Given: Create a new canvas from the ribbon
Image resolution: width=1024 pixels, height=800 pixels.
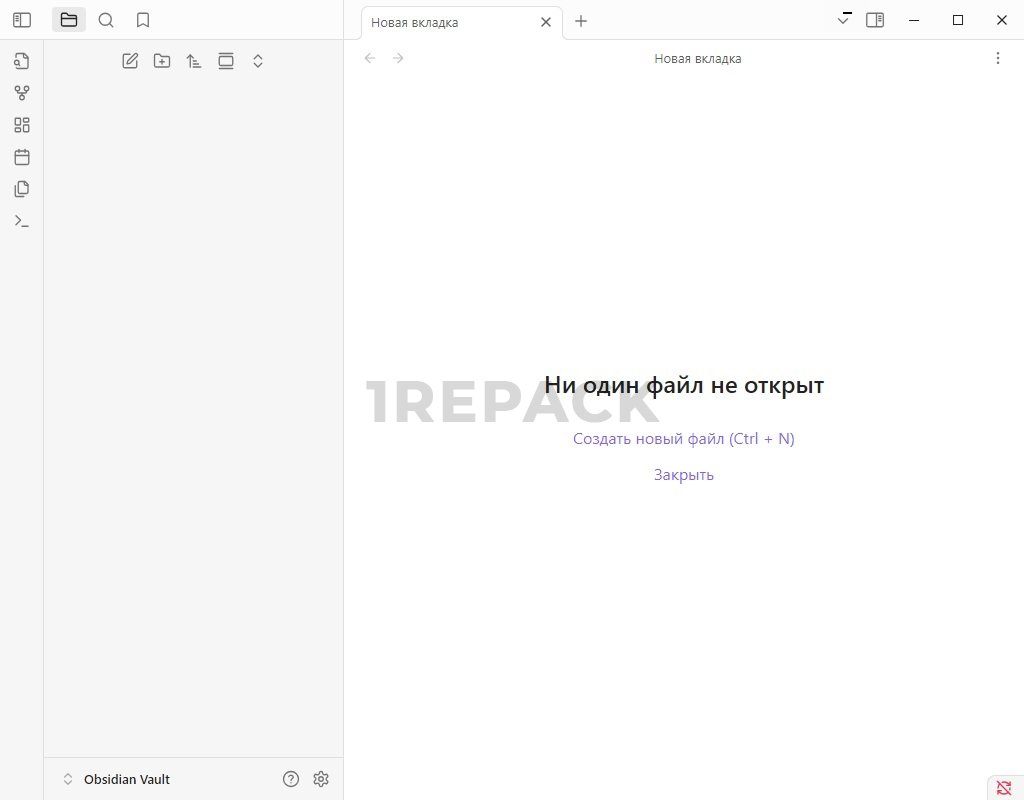Looking at the screenshot, I should click(21, 125).
